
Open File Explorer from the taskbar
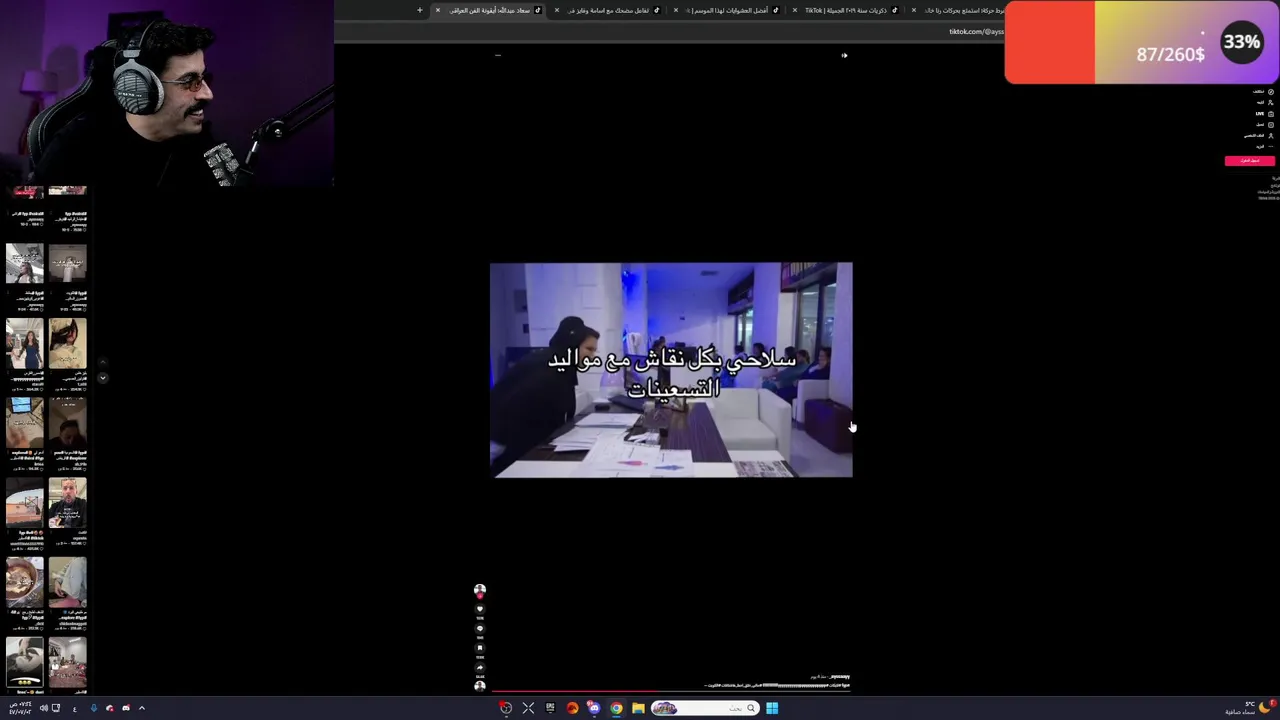638,708
